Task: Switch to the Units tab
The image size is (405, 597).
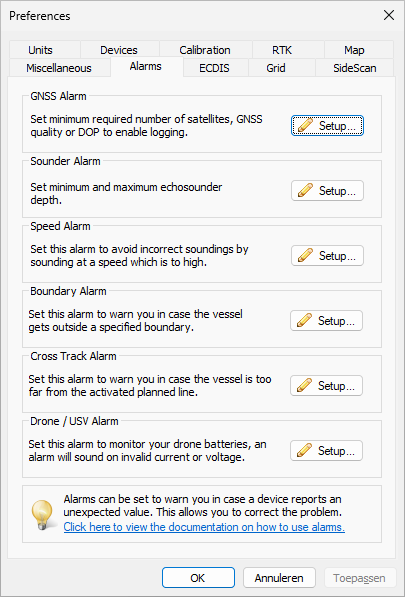Action: coord(40,50)
